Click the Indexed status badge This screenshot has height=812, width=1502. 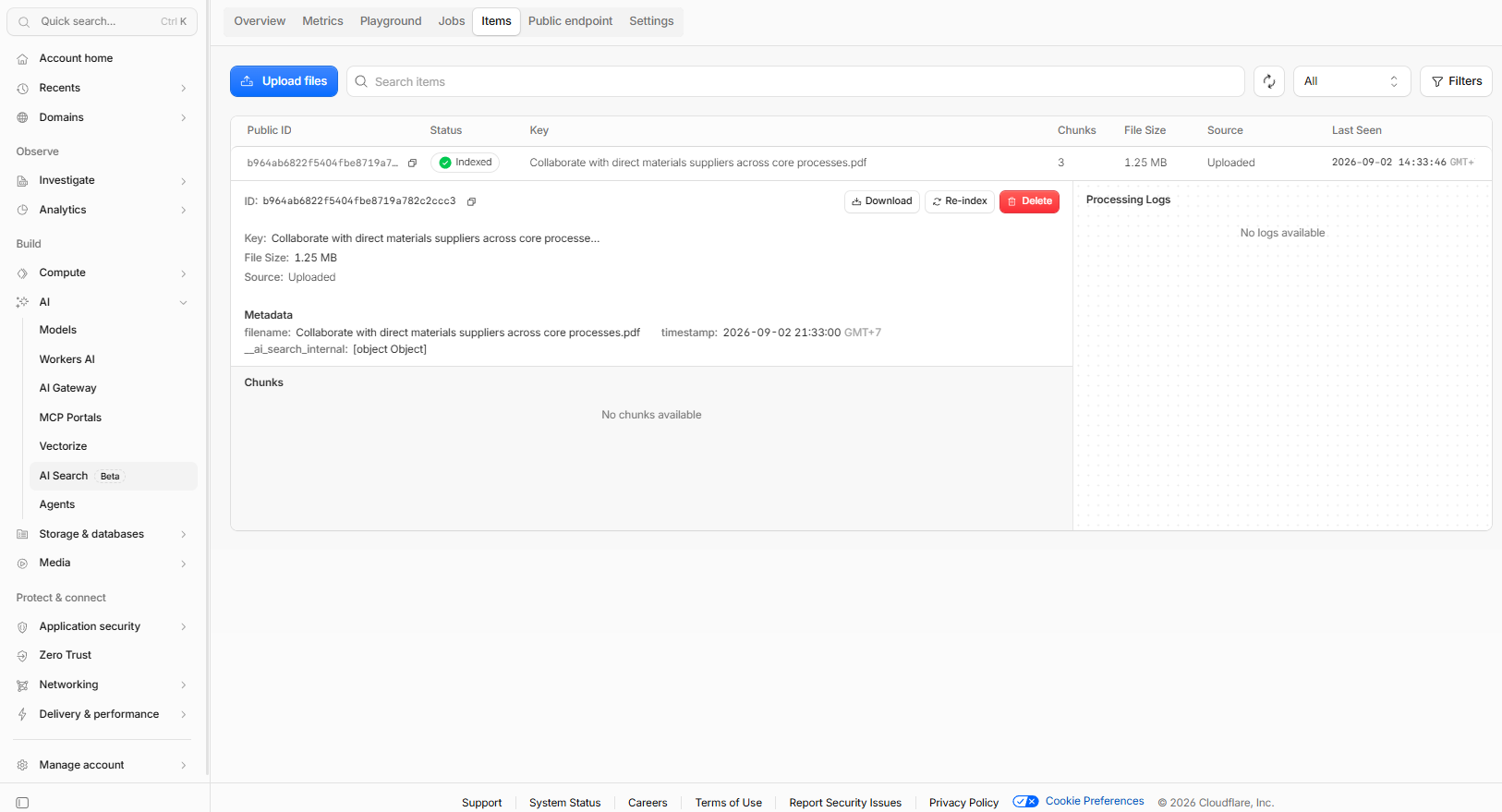(465, 163)
